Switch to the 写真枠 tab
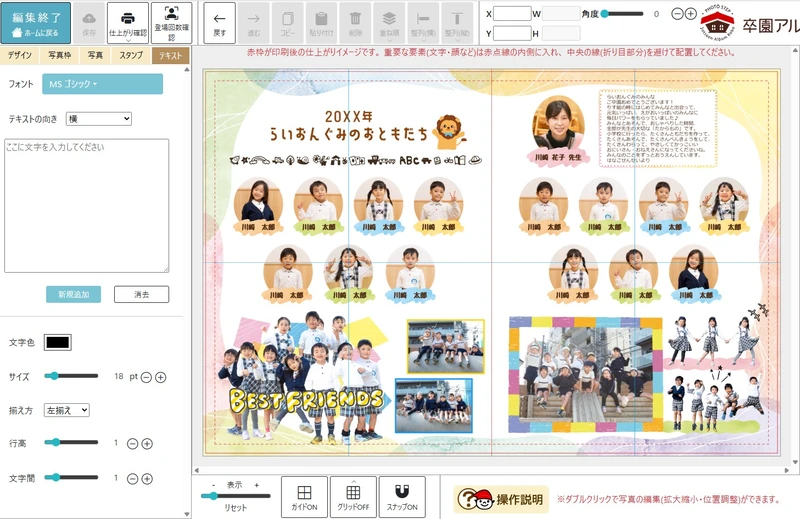800x519 pixels. point(59,55)
